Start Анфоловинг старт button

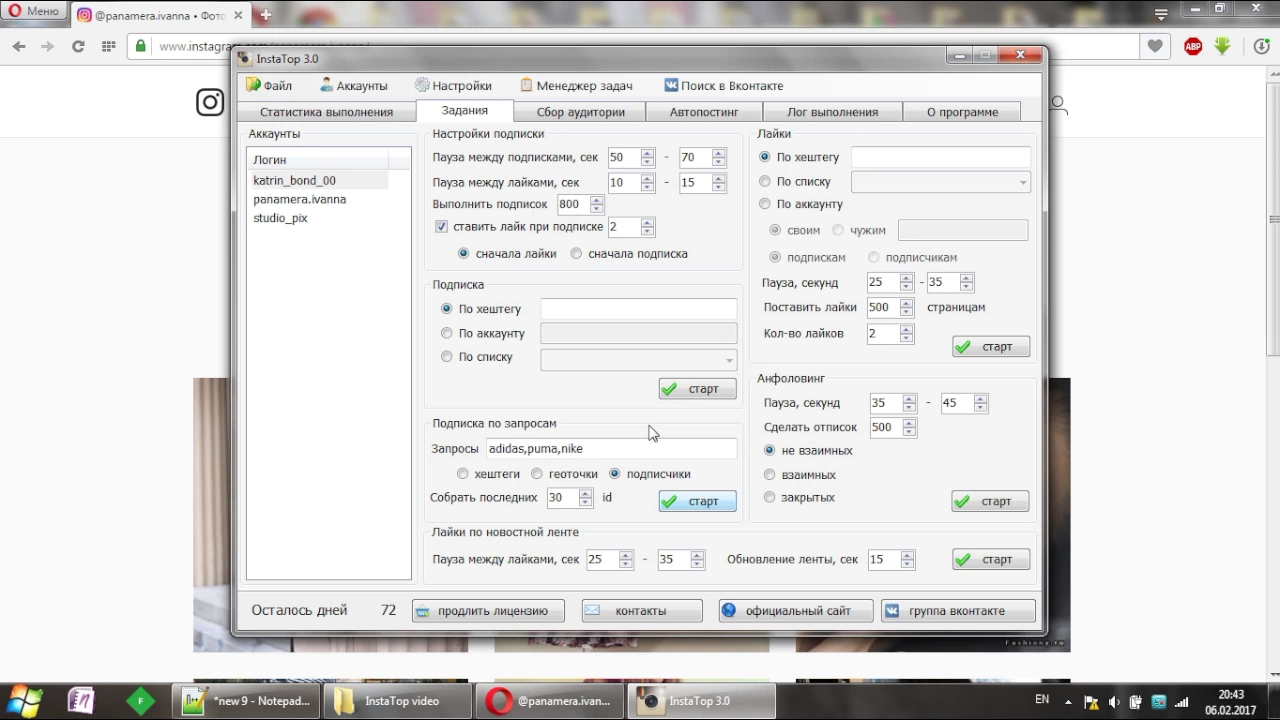[990, 501]
